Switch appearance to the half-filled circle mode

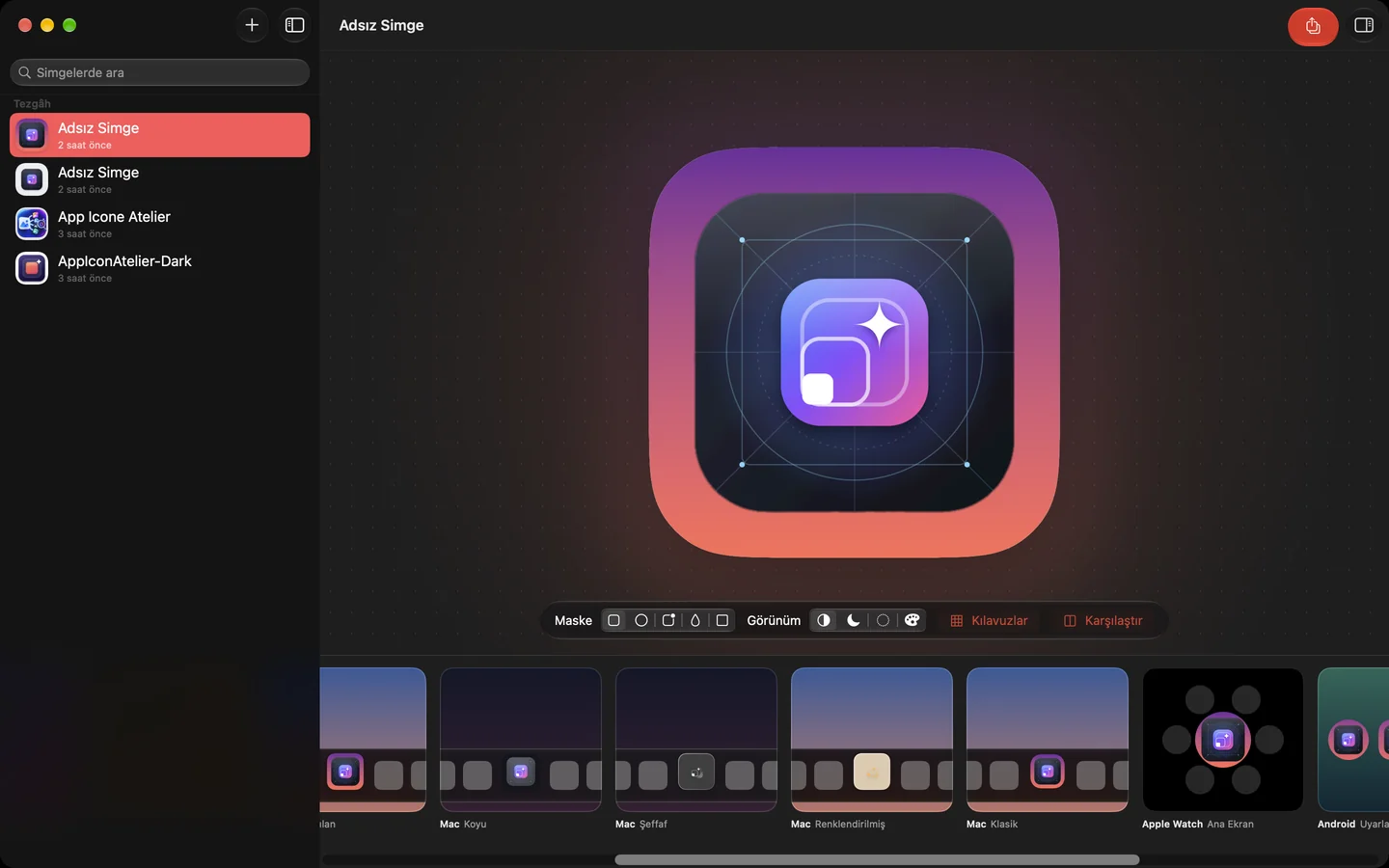point(824,620)
